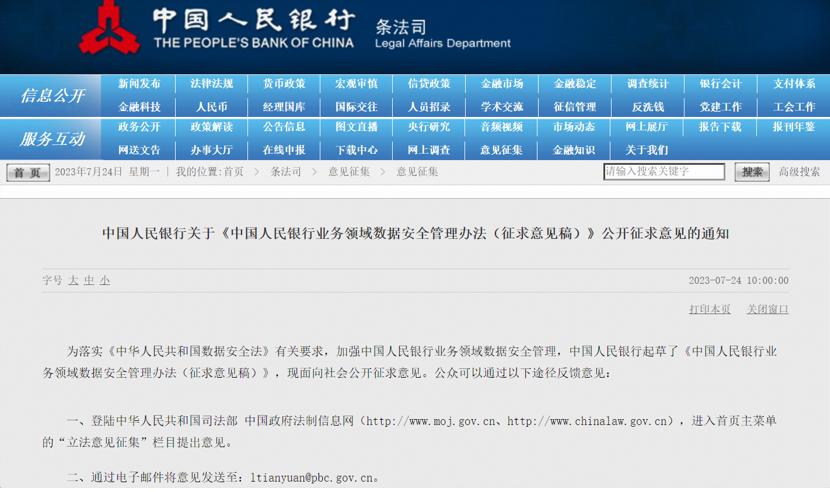Open the 反洗钱 menu item
This screenshot has height=492, width=830.
(647, 107)
